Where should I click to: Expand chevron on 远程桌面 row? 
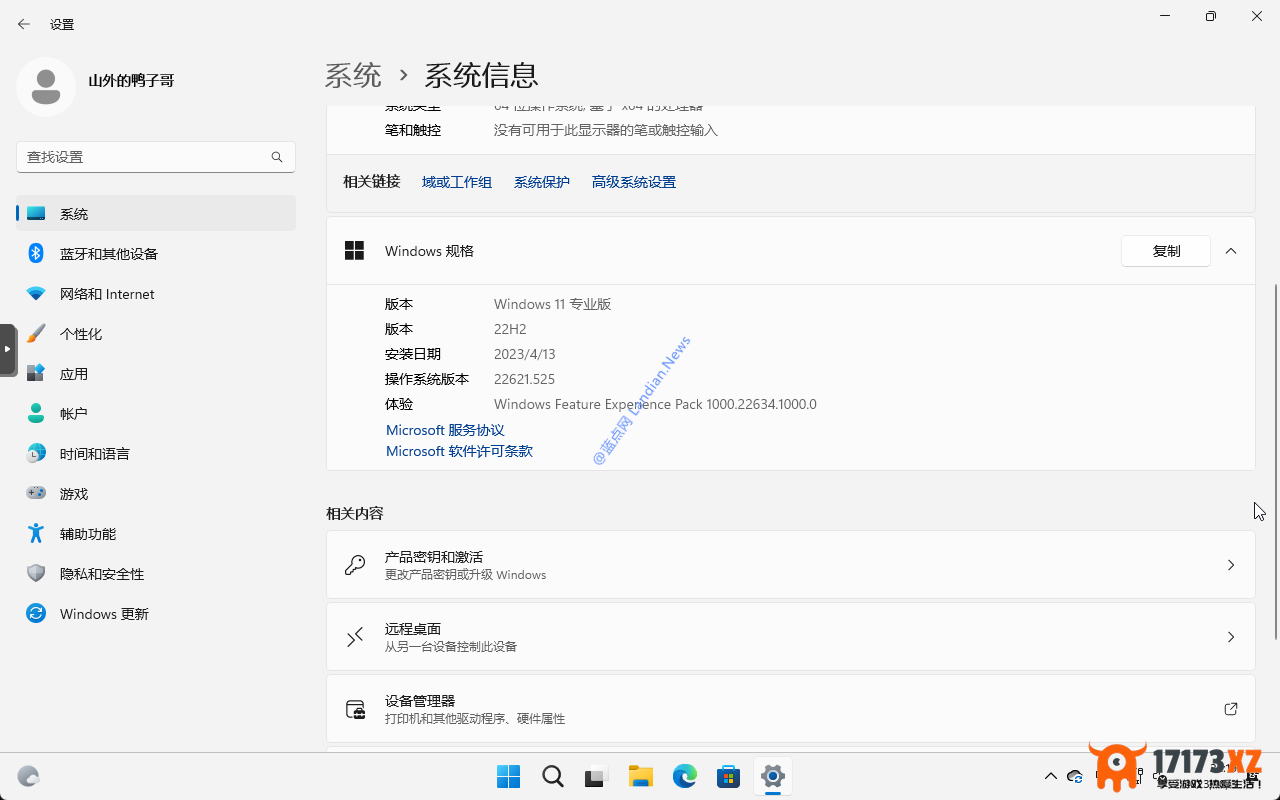click(x=1231, y=637)
